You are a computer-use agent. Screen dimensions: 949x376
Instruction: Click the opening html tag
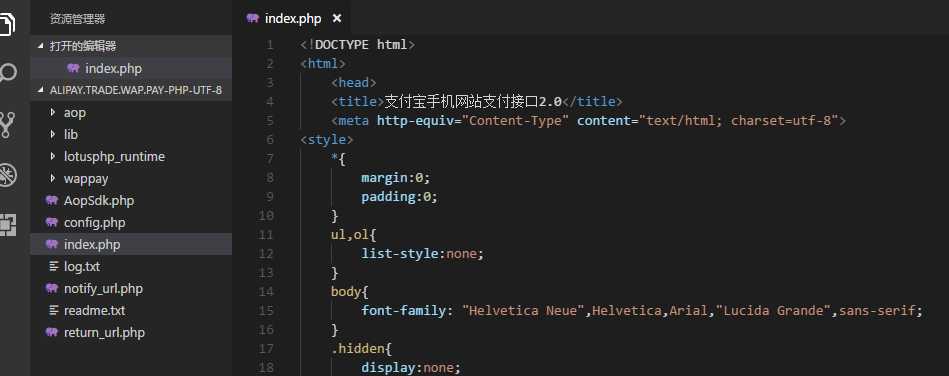(323, 64)
